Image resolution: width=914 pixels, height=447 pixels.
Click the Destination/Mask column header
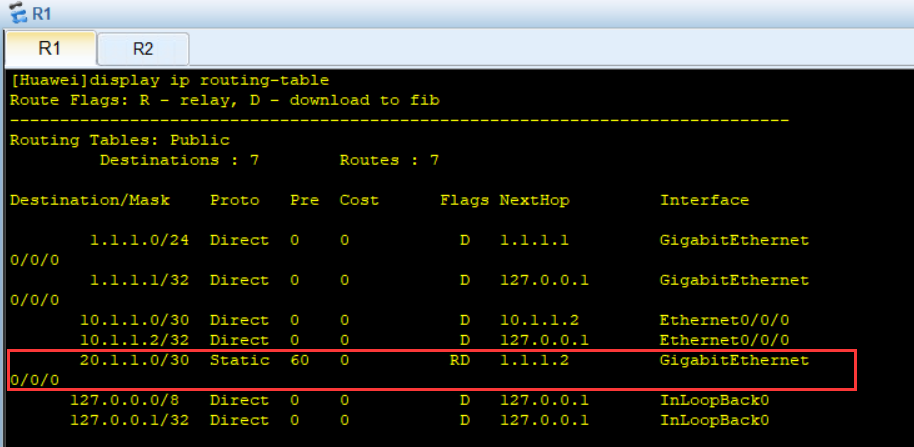click(90, 200)
